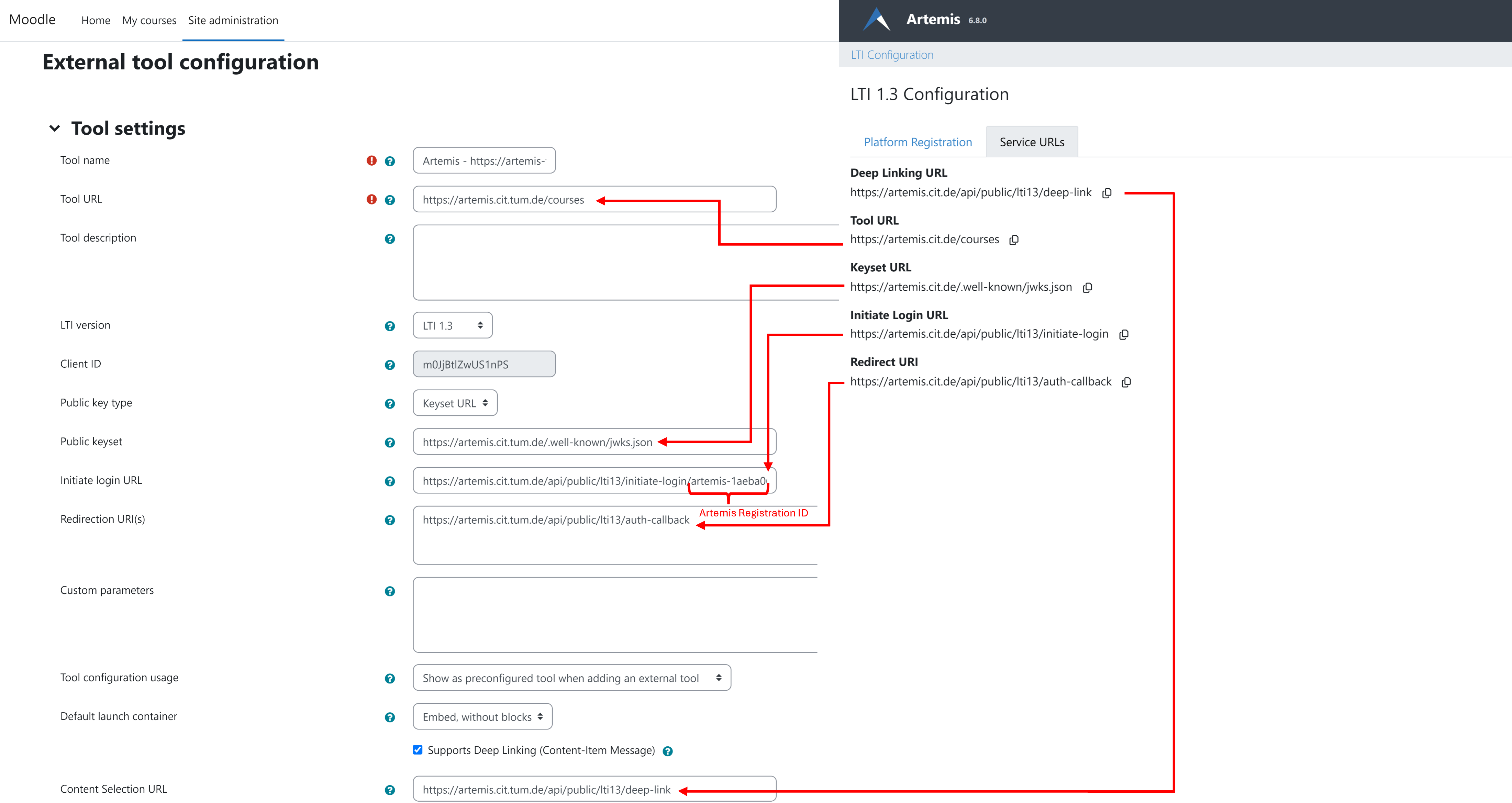Open Default launch container dropdown

point(482,717)
